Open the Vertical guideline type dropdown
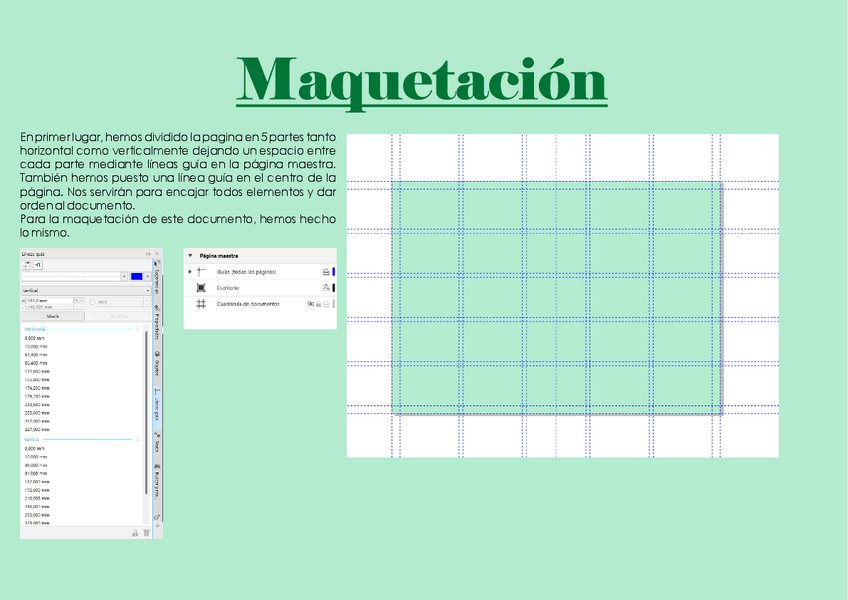 click(146, 290)
